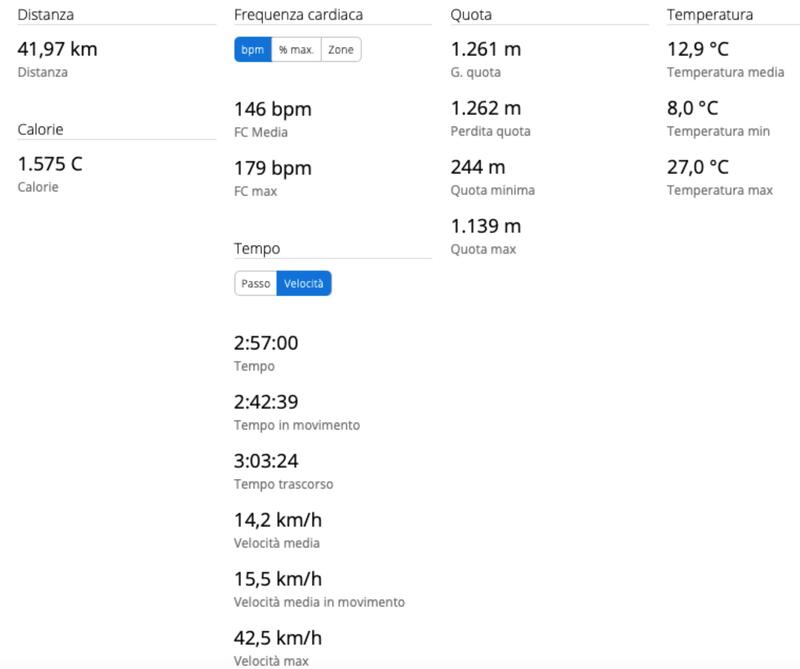Image resolution: width=800 pixels, height=669 pixels.
Task: Click the Calorie section header
Action: [41, 130]
